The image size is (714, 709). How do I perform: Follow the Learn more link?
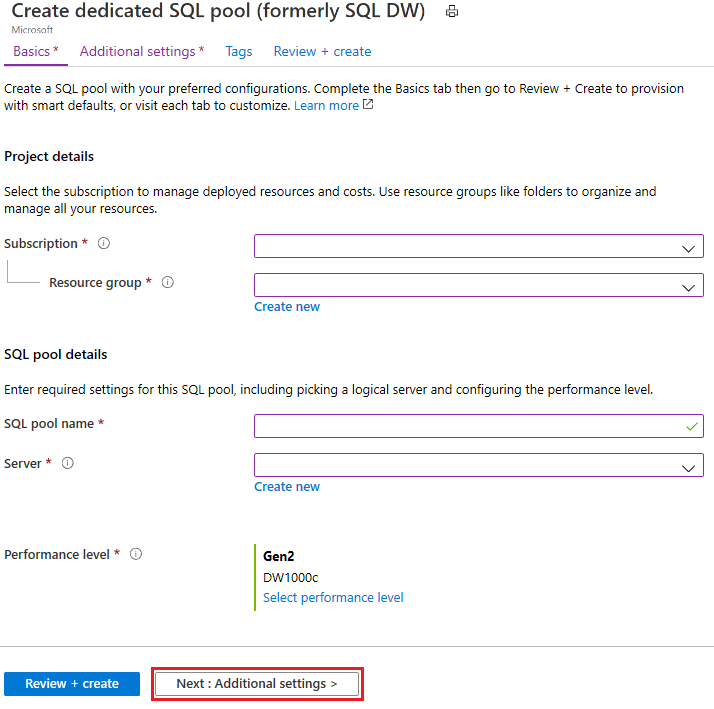[326, 106]
